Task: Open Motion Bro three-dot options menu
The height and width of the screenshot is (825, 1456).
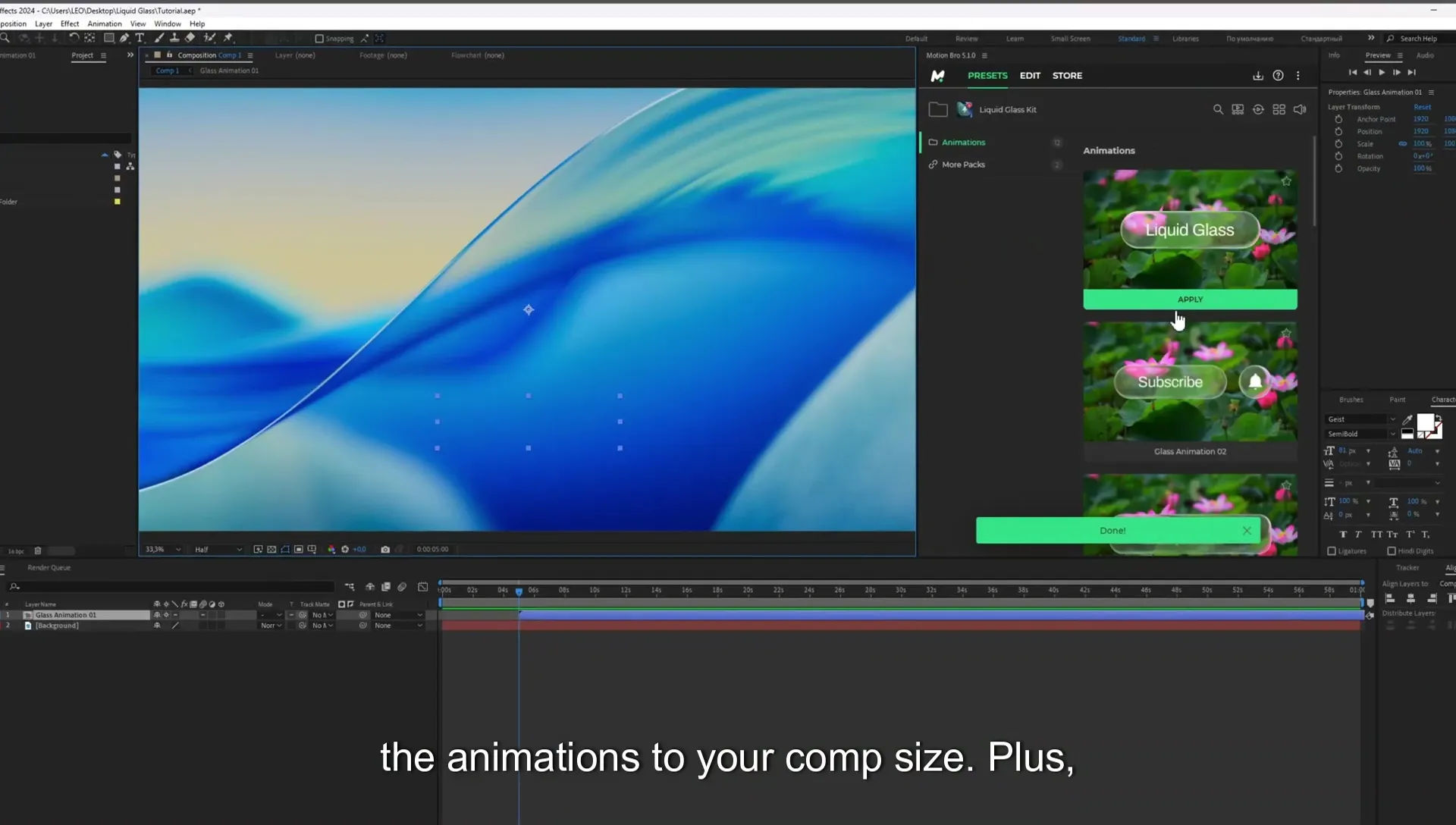Action: (x=1298, y=76)
